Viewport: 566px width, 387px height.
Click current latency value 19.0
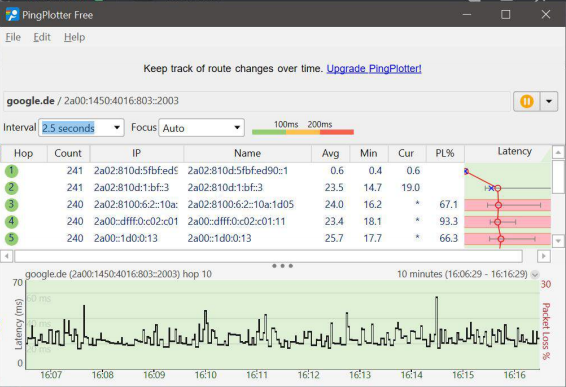410,187
